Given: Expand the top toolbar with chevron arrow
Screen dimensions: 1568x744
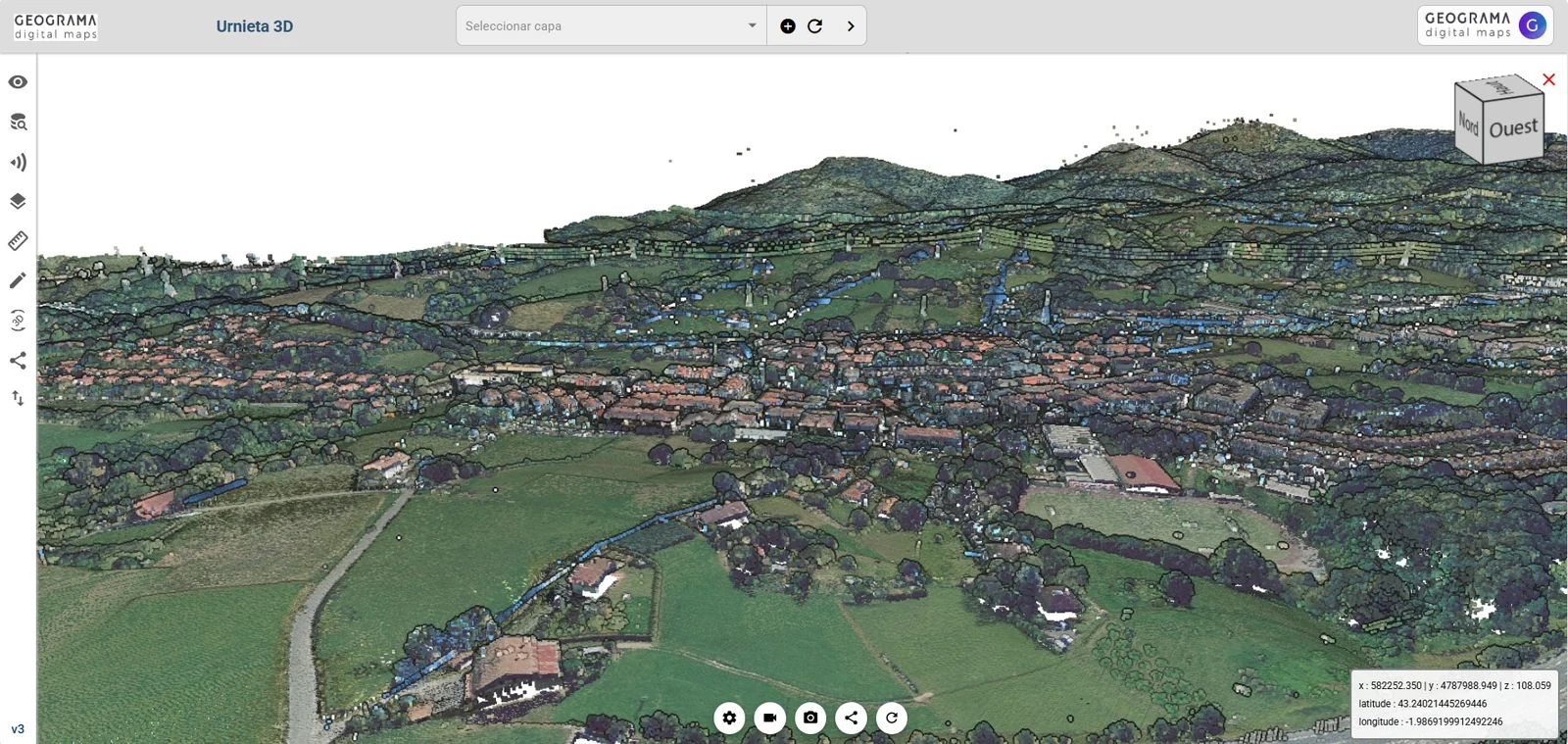Looking at the screenshot, I should pos(851,26).
